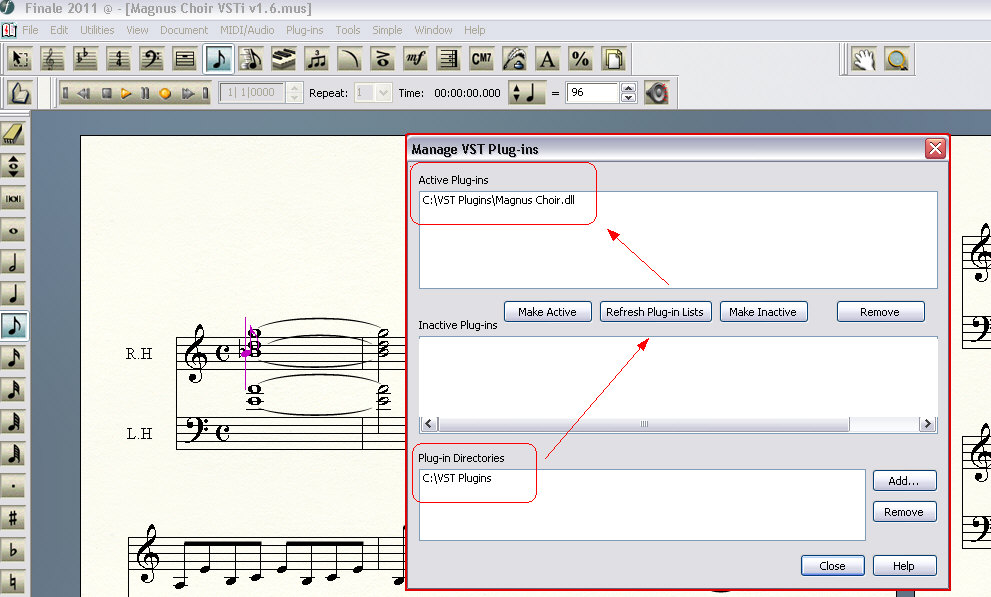Viewport: 991px width, 597px height.
Task: Open the Repeat count dropdown
Action: click(x=383, y=93)
